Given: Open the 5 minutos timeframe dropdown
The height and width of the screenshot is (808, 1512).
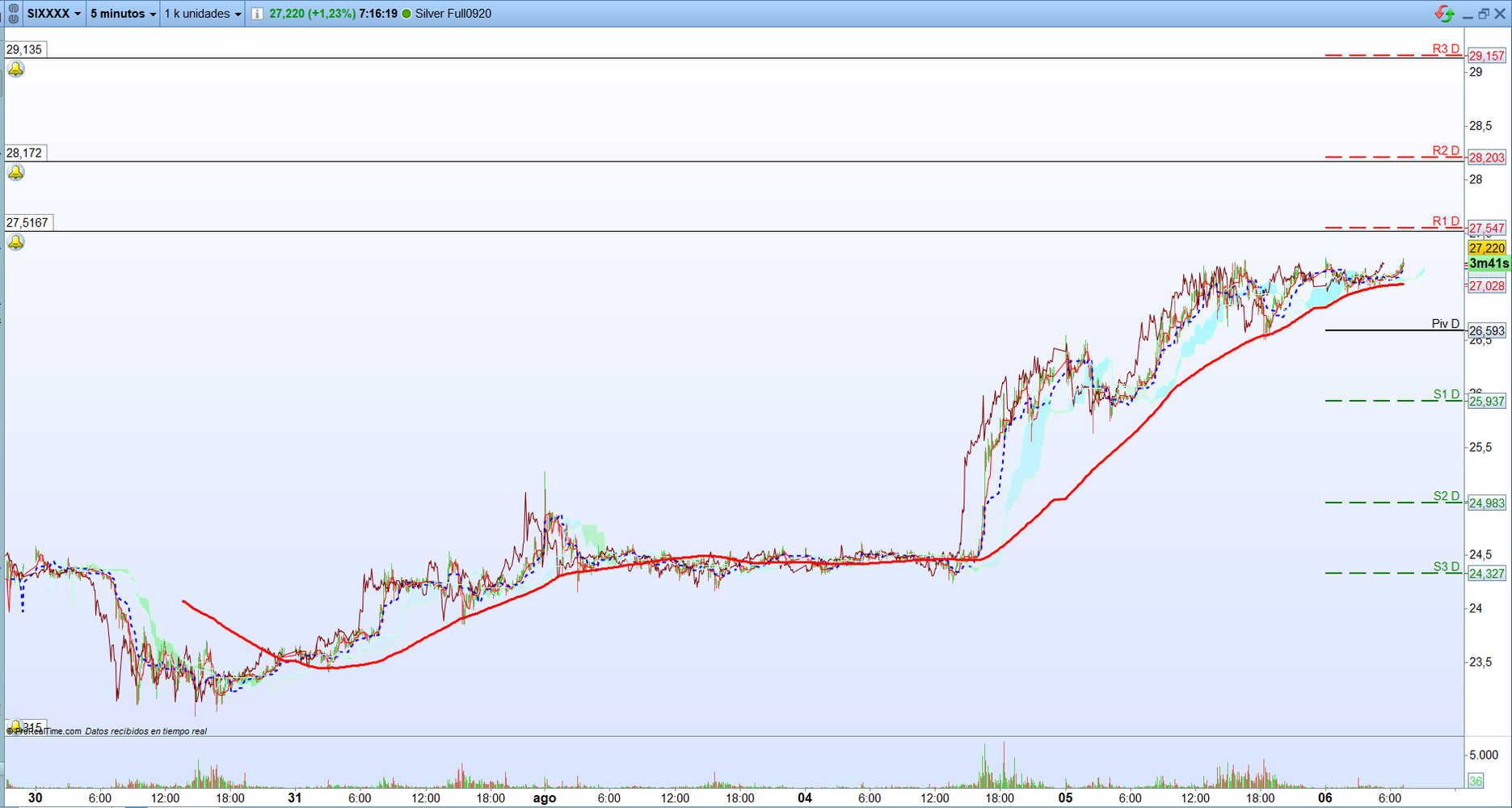Looking at the screenshot, I should coord(123,14).
